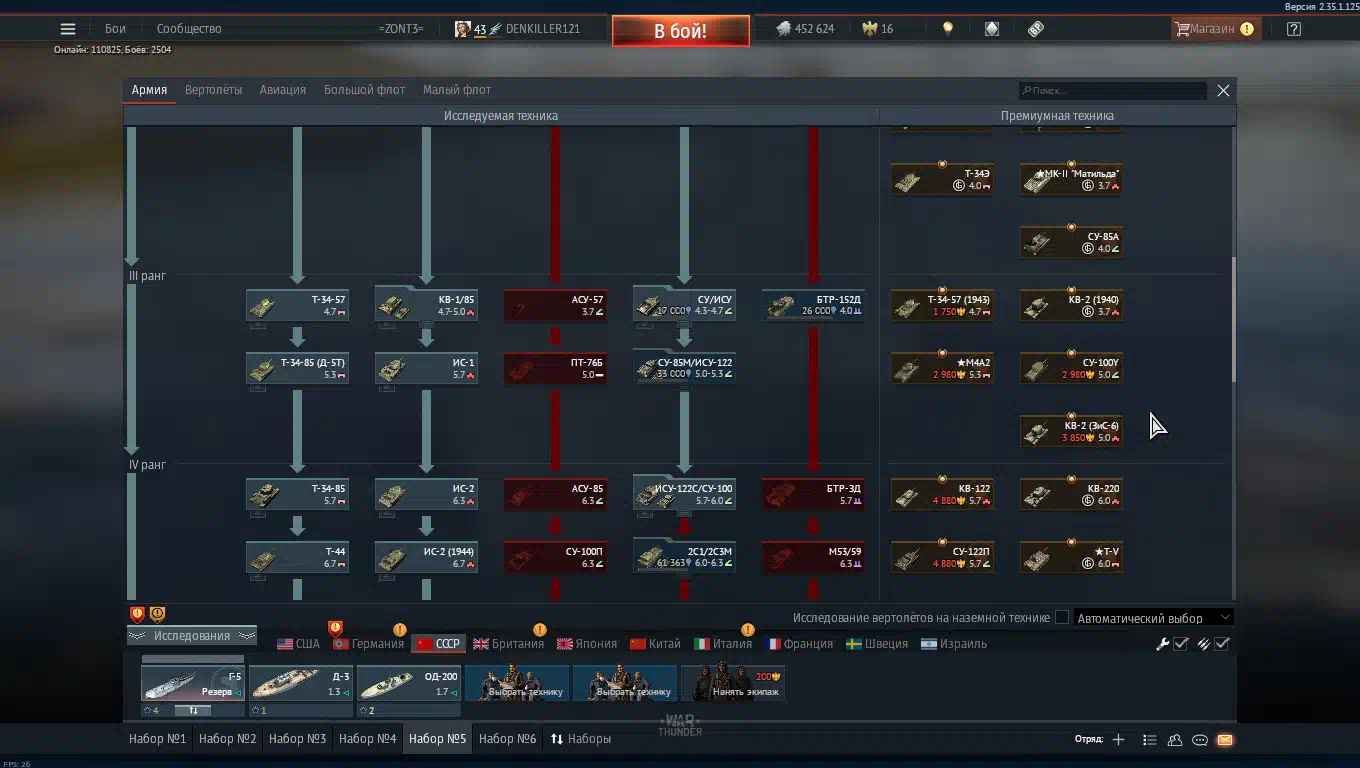Switch crew order on Г-5 slot
The height and width of the screenshot is (768, 1360).
[193, 711]
